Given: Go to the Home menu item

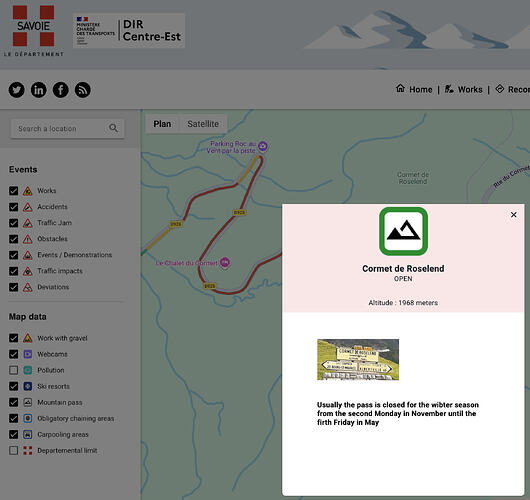Looking at the screenshot, I should coord(414,89).
